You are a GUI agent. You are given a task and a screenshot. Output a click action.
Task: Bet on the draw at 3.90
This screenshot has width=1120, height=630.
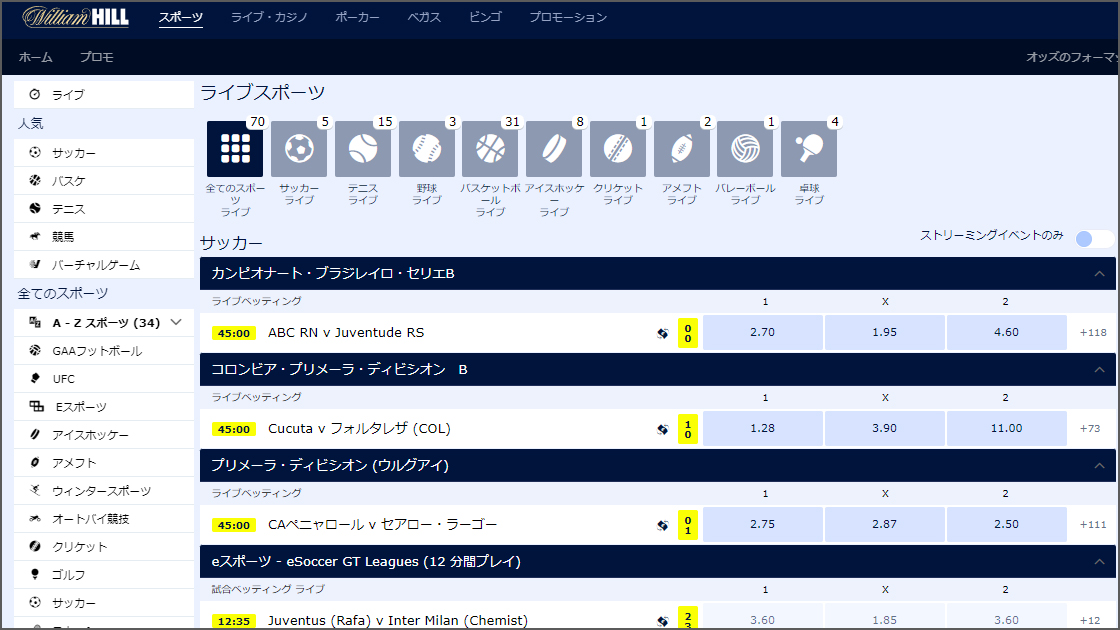click(x=885, y=429)
